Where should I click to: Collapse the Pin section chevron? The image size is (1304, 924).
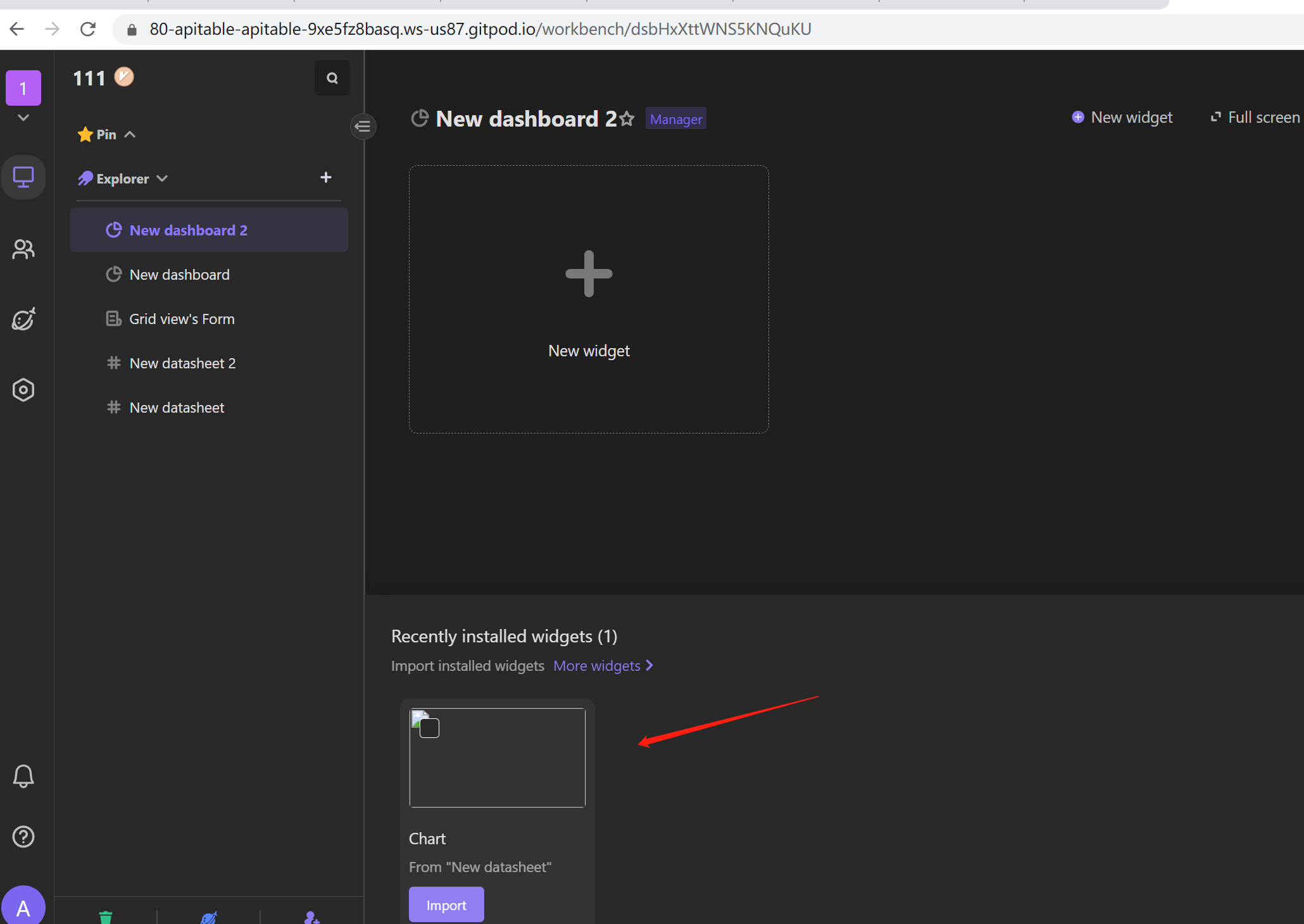(x=130, y=134)
